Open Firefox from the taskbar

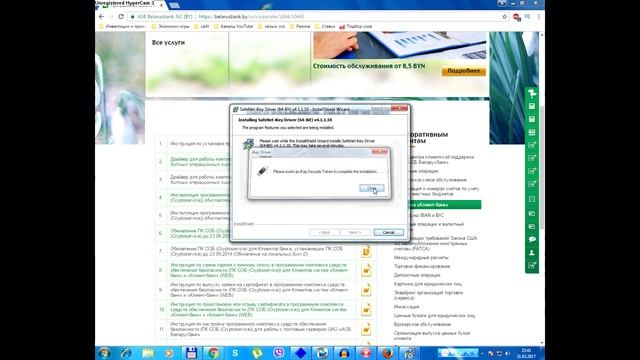point(388,353)
